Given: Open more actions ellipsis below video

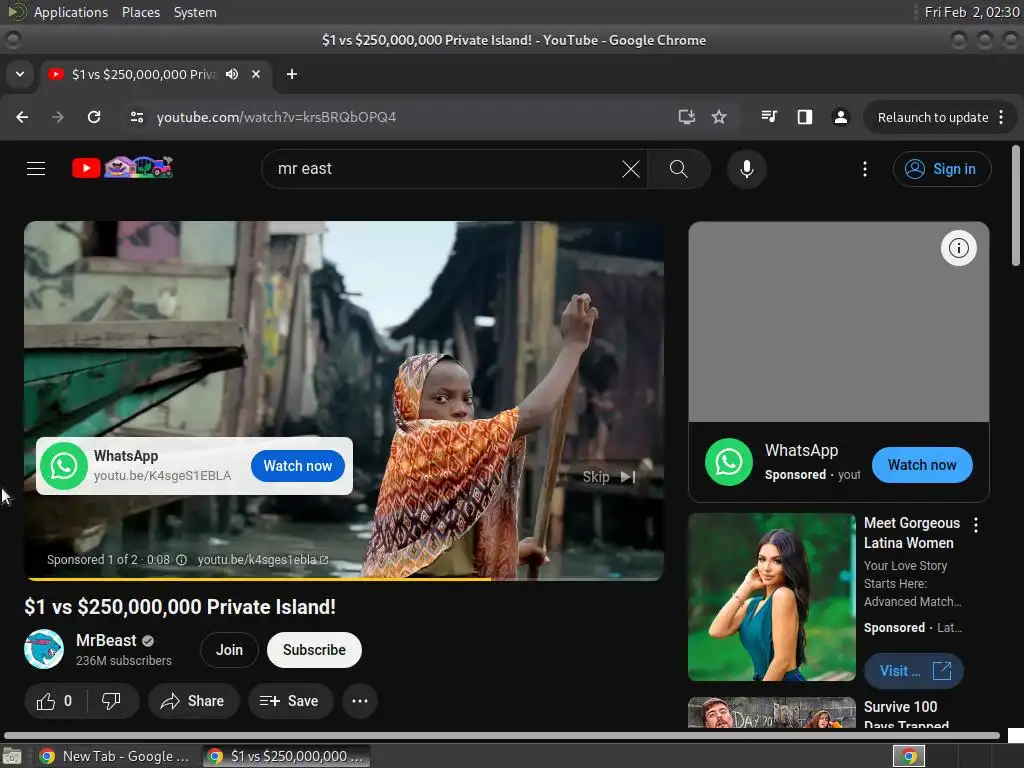Looking at the screenshot, I should (360, 701).
